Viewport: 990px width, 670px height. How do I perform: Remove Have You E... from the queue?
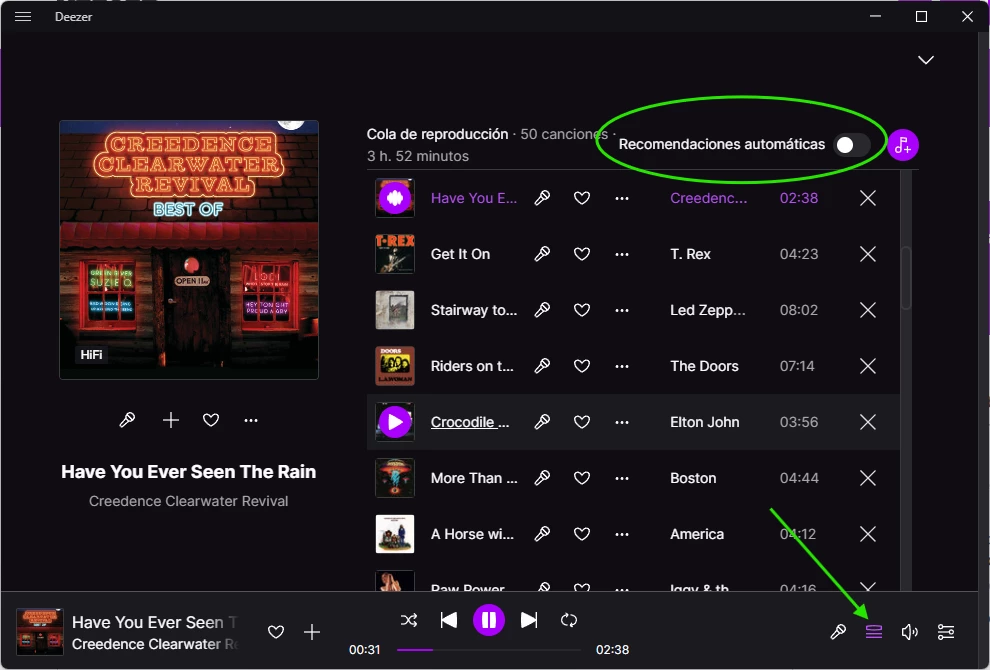pyautogui.click(x=868, y=198)
